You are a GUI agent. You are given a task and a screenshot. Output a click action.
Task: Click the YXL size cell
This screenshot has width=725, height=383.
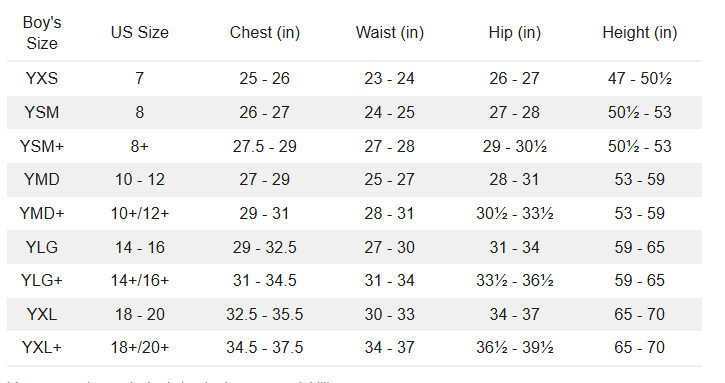(x=42, y=314)
